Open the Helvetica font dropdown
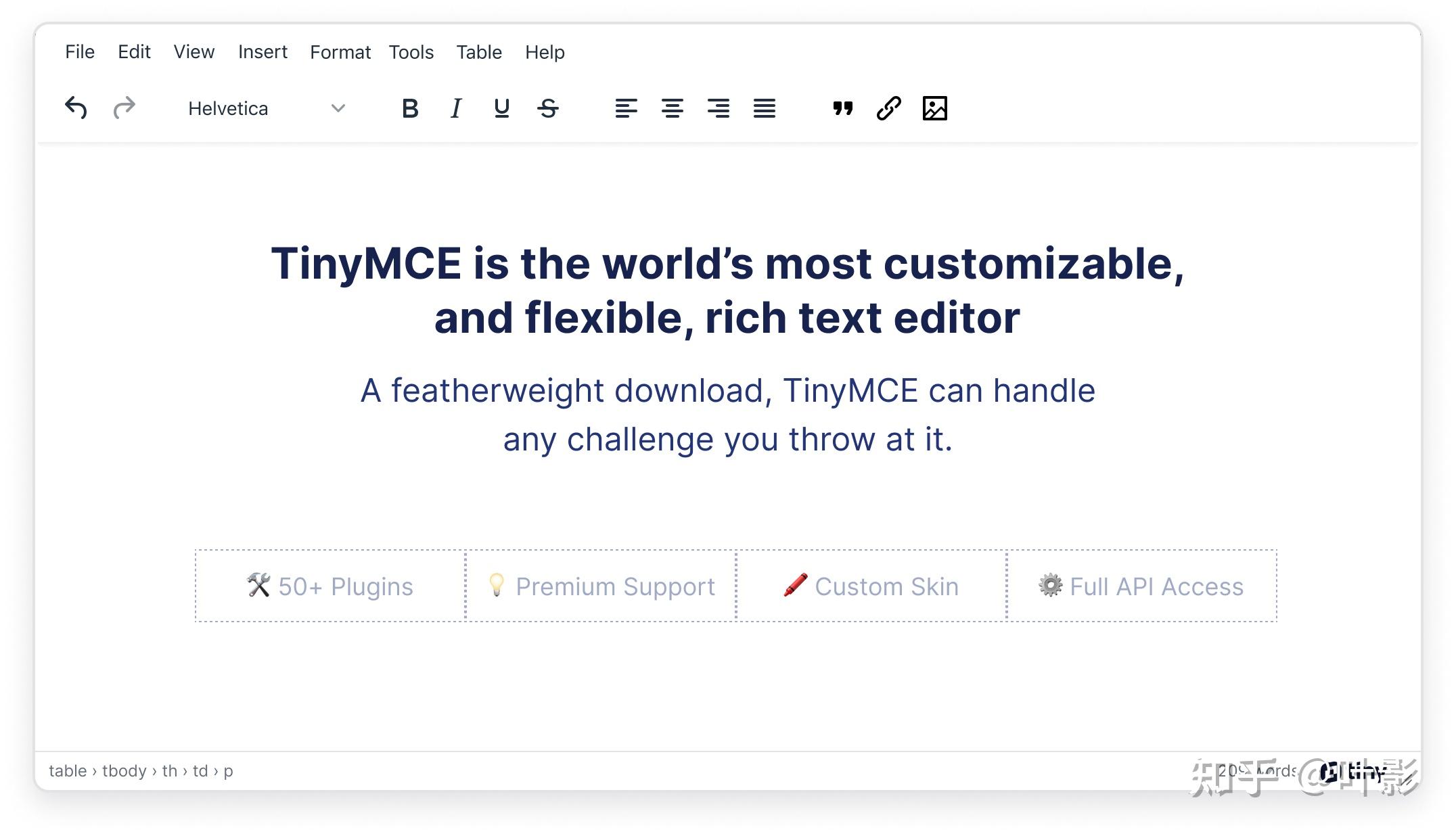The height and width of the screenshot is (836, 1456). [x=267, y=108]
